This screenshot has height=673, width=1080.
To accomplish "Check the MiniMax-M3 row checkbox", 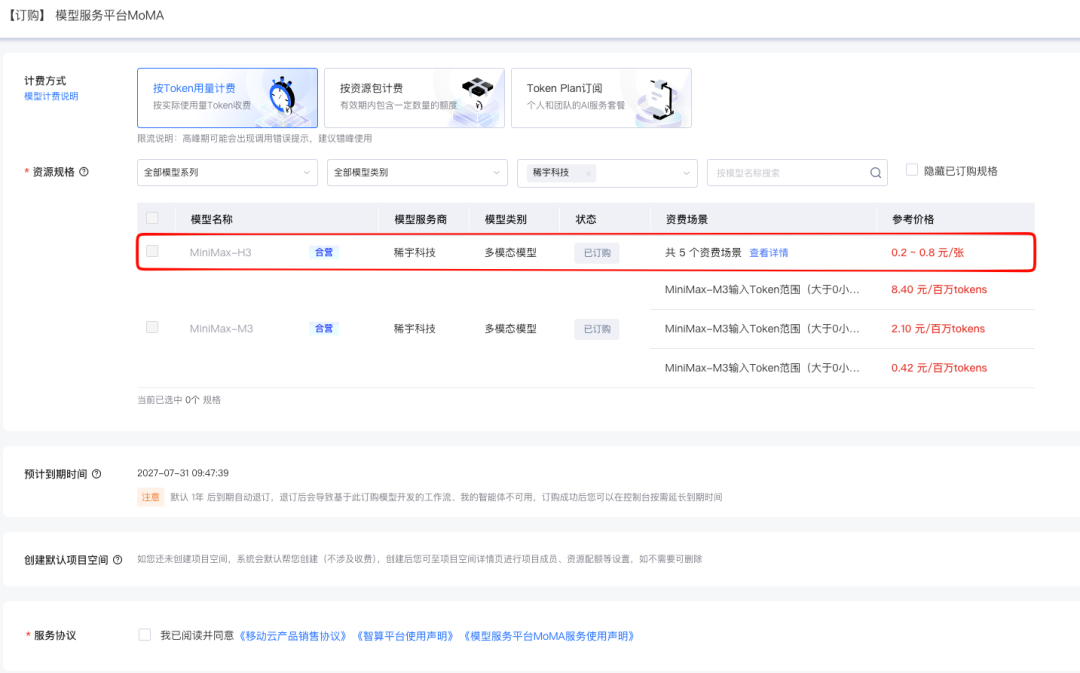I will 152,327.
